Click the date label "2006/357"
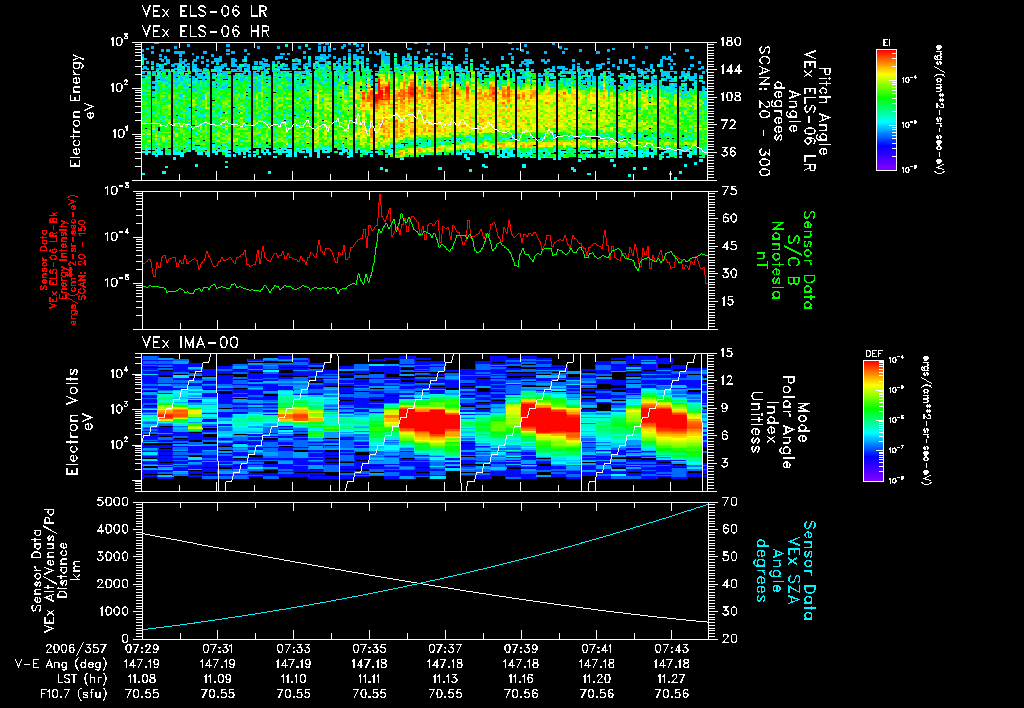 coord(76,649)
